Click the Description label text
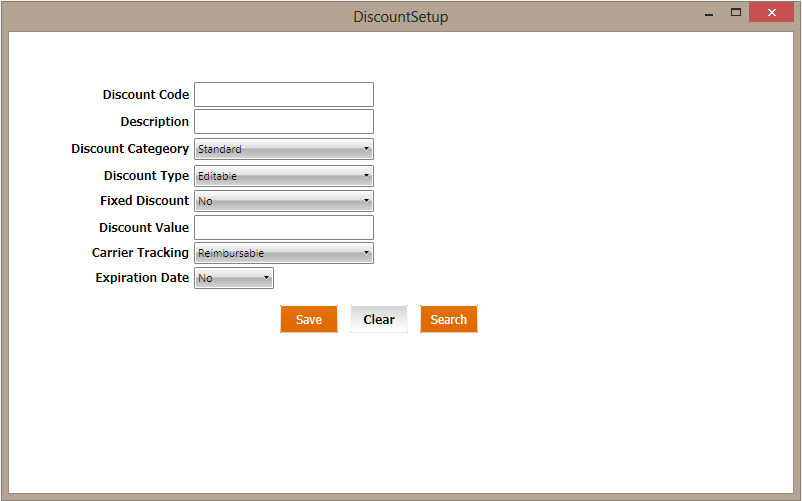802x501 pixels. [x=154, y=122]
